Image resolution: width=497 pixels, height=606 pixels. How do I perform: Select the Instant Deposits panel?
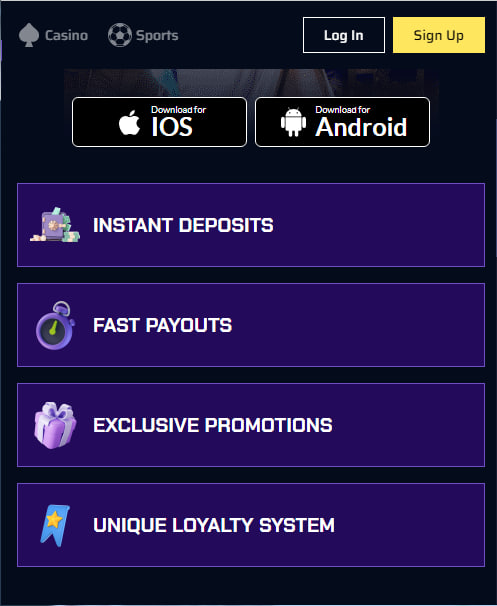pyautogui.click(x=251, y=225)
